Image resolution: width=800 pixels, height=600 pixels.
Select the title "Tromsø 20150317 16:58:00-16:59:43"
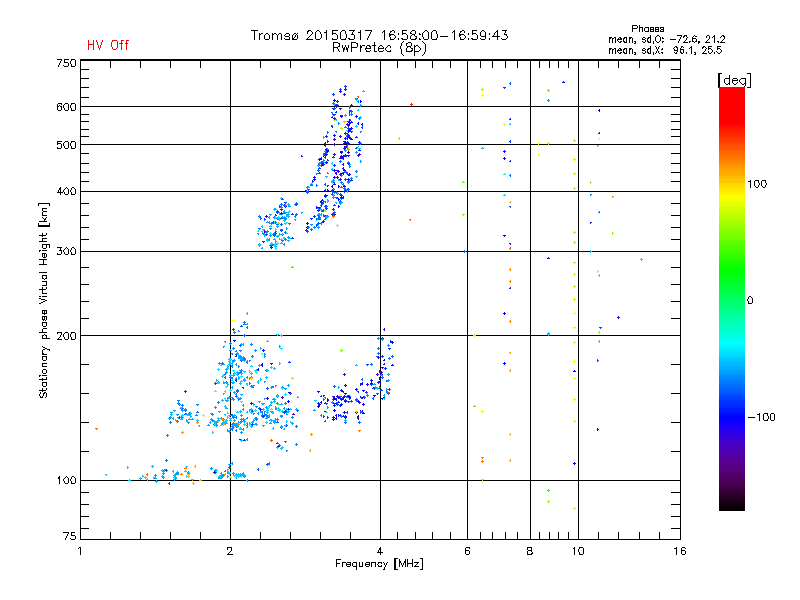click(x=379, y=35)
